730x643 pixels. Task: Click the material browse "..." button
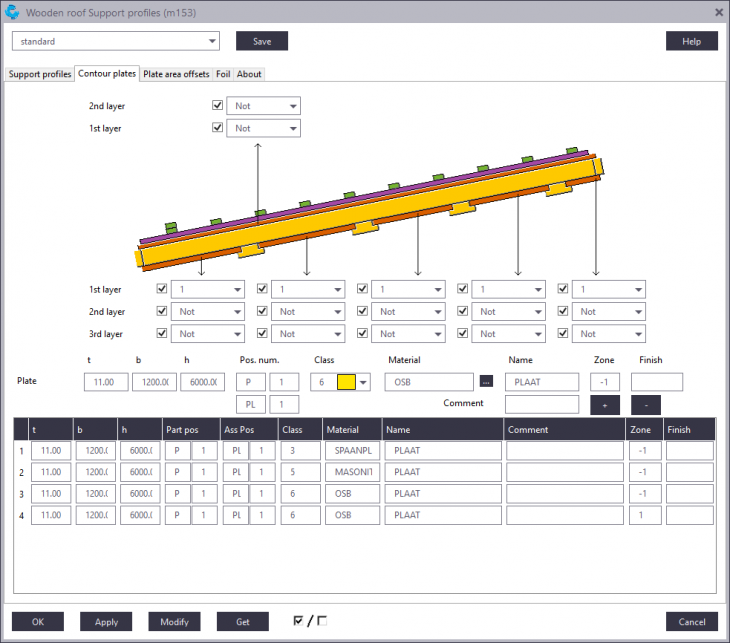pos(486,382)
